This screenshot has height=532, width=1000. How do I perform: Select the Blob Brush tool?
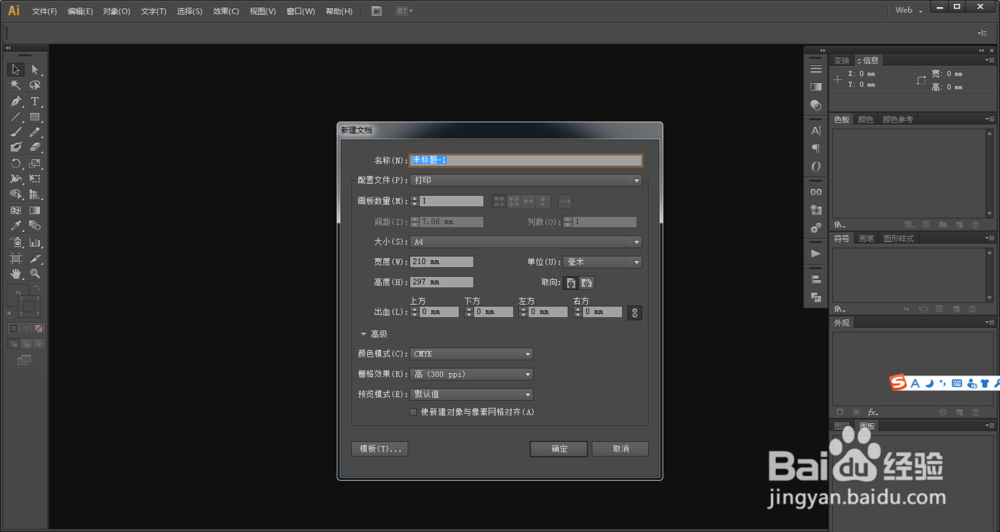coord(16,147)
